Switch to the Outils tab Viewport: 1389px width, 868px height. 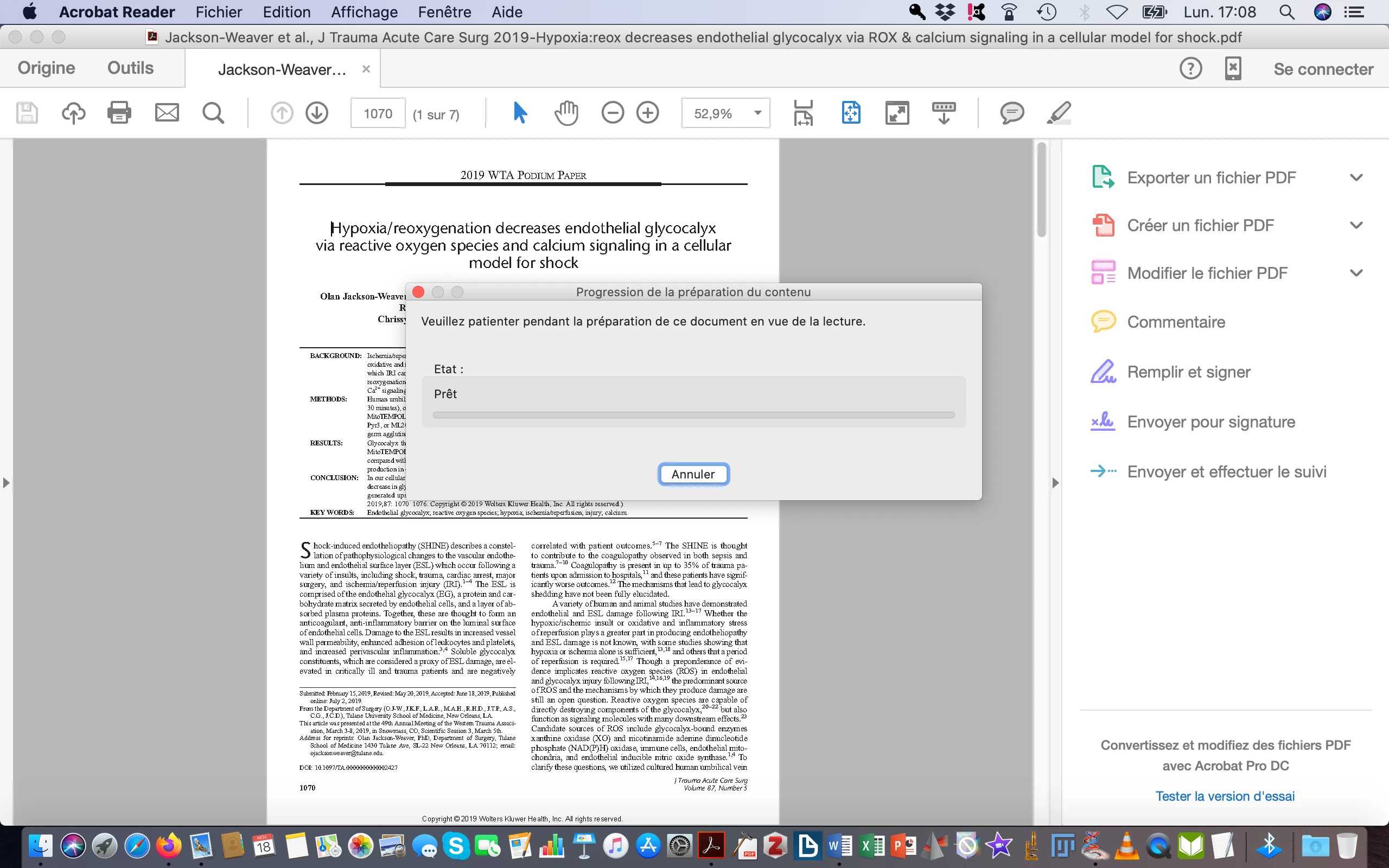pyautogui.click(x=130, y=68)
